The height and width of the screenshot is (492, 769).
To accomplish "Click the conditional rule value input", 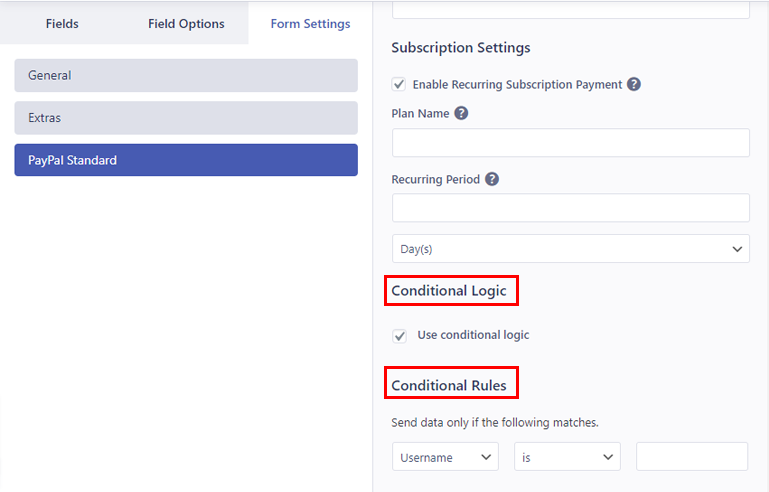I will [691, 457].
